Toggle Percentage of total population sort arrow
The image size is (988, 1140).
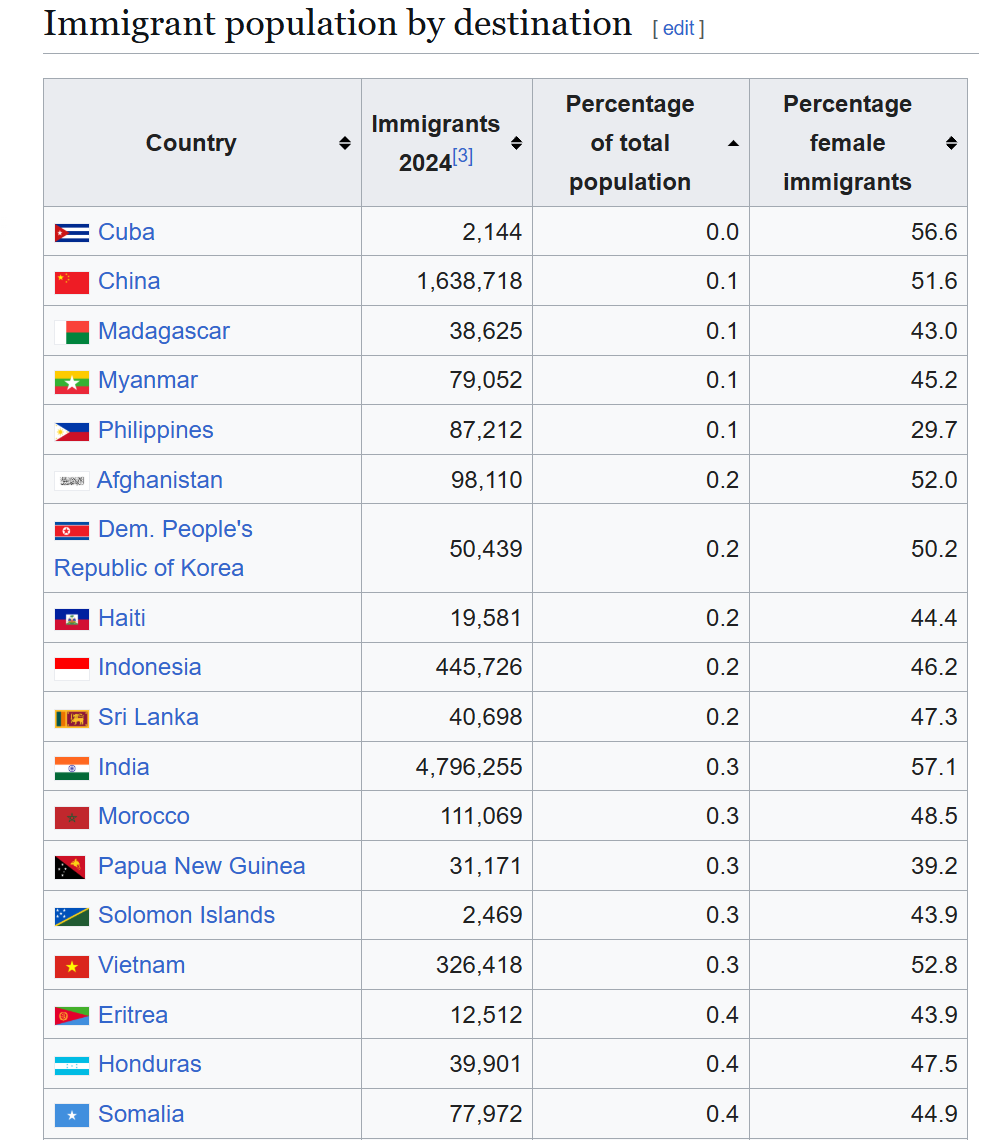(x=734, y=143)
